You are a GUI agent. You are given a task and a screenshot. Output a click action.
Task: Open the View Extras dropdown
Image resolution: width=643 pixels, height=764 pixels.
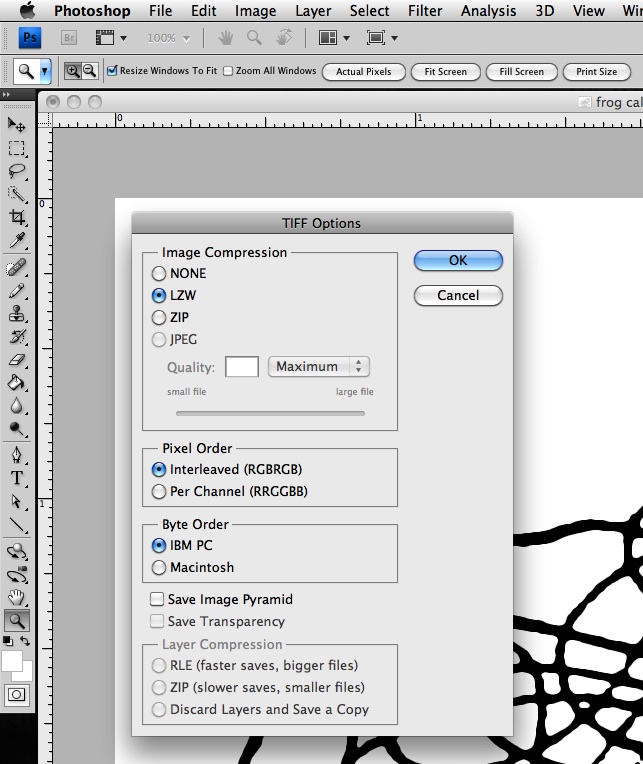coord(111,38)
